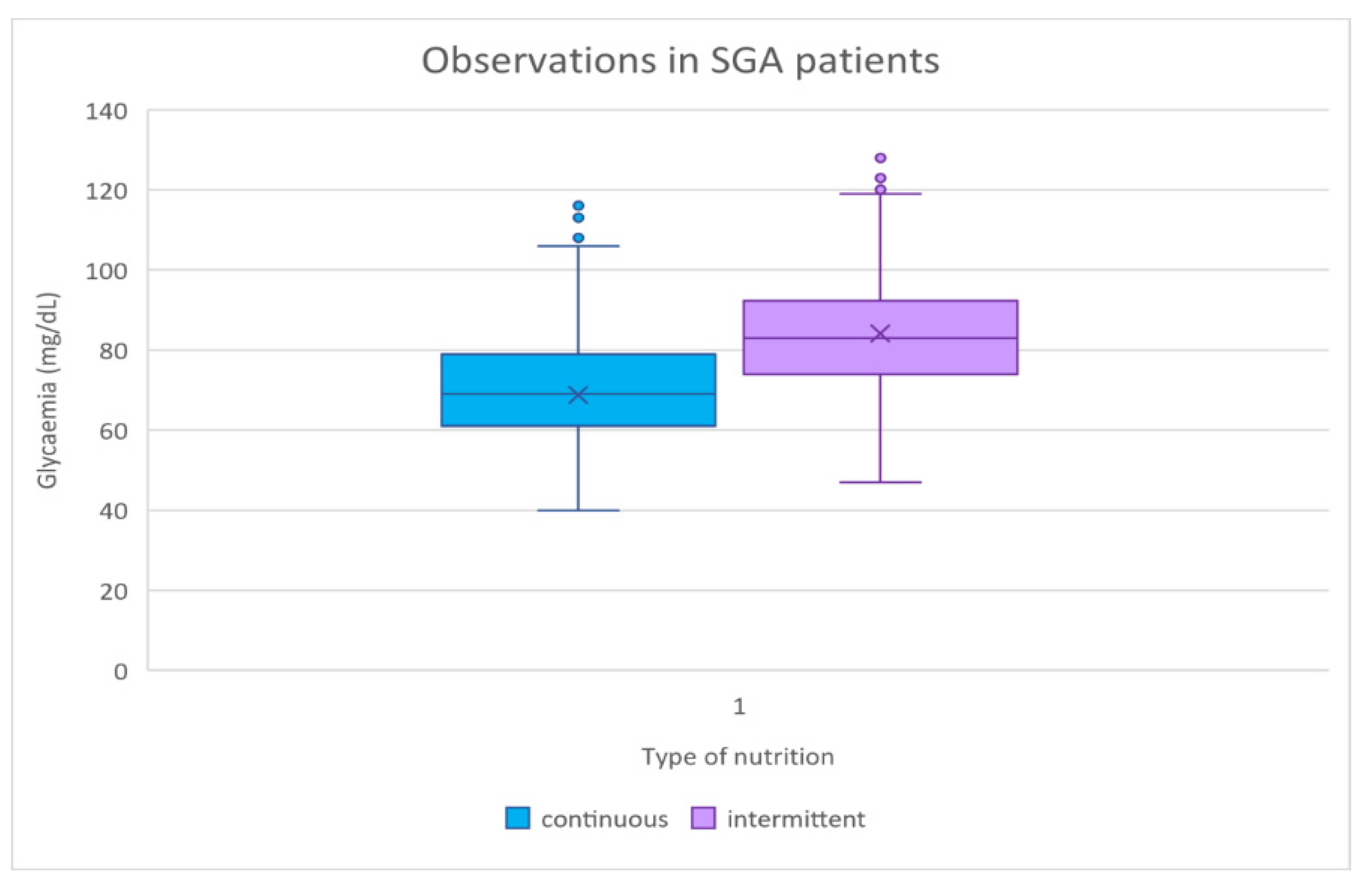This screenshot has height=889, width=1372.
Task: Click the blue continuous legend swatch
Action: point(517,818)
